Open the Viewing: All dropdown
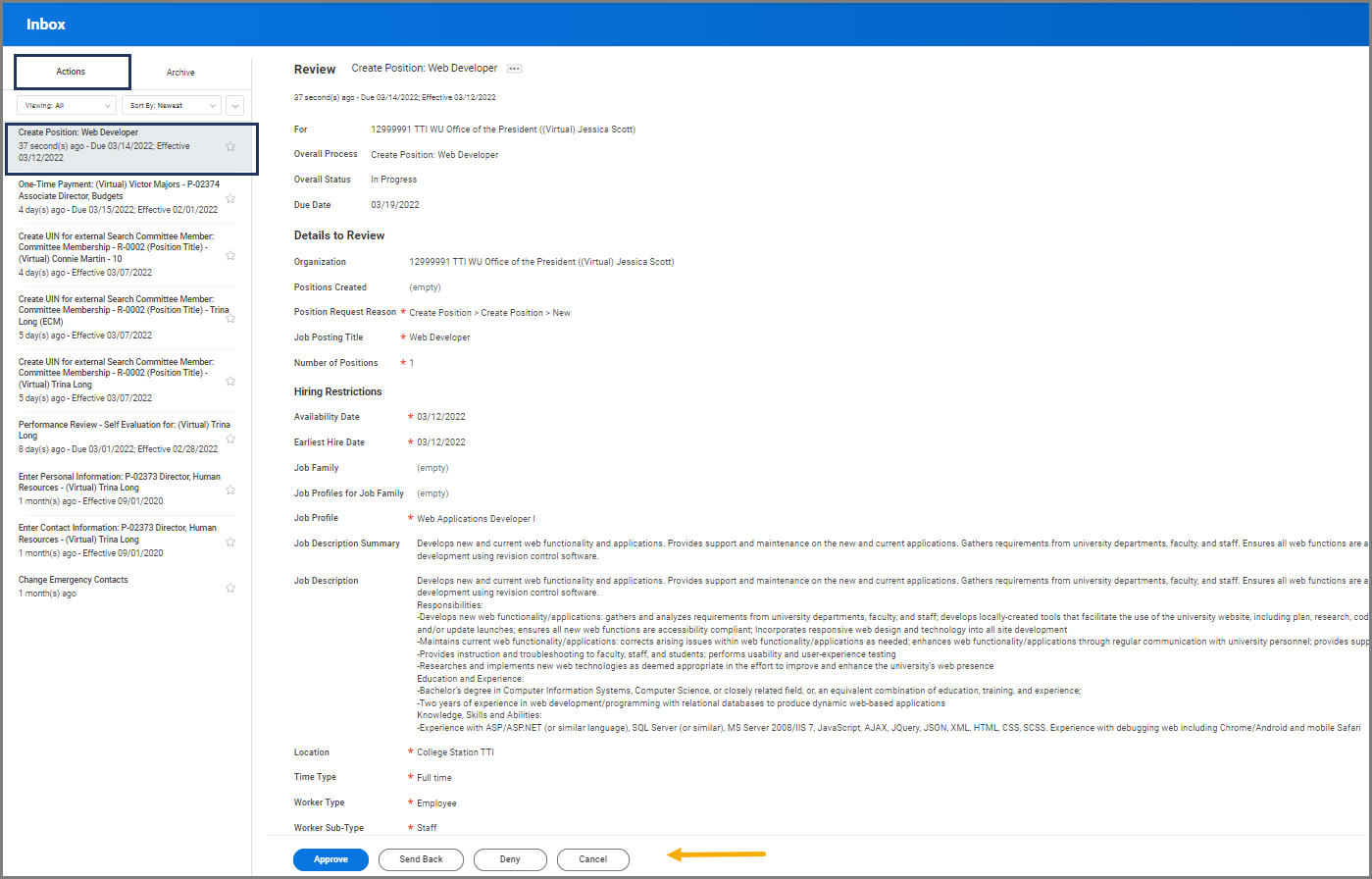This screenshot has width=1372, height=879. [x=67, y=105]
